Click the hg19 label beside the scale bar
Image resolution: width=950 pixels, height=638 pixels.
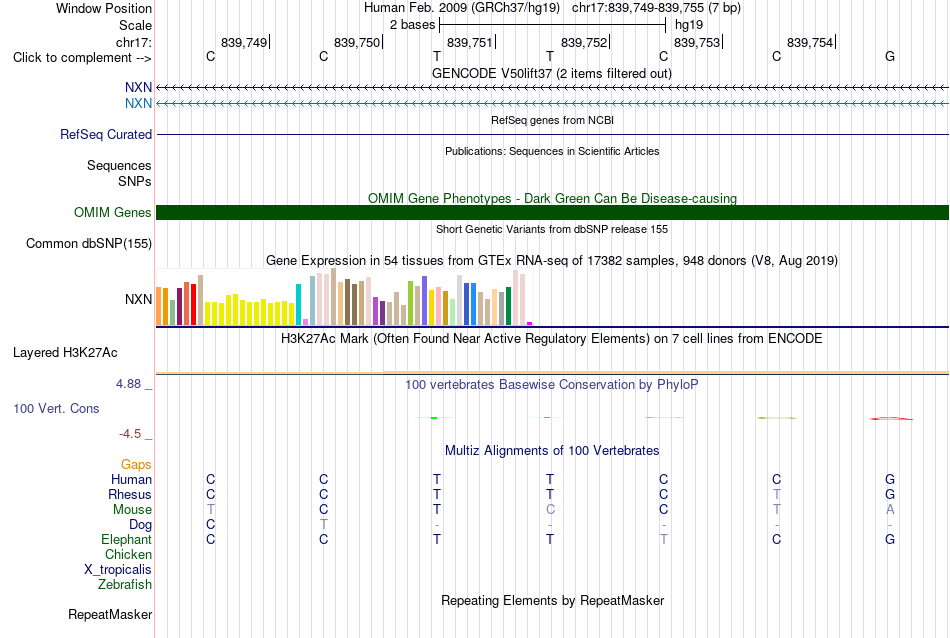point(689,25)
